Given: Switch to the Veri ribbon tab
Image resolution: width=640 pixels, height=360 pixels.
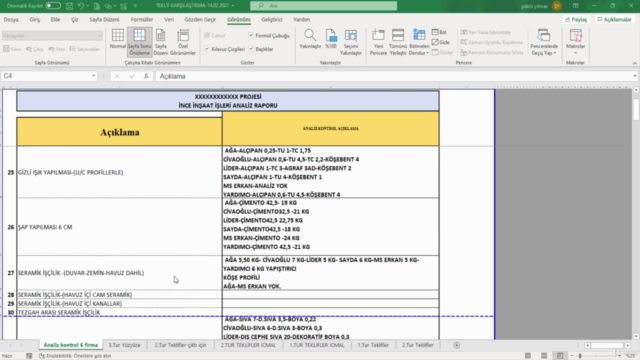Looking at the screenshot, I should 169,20.
